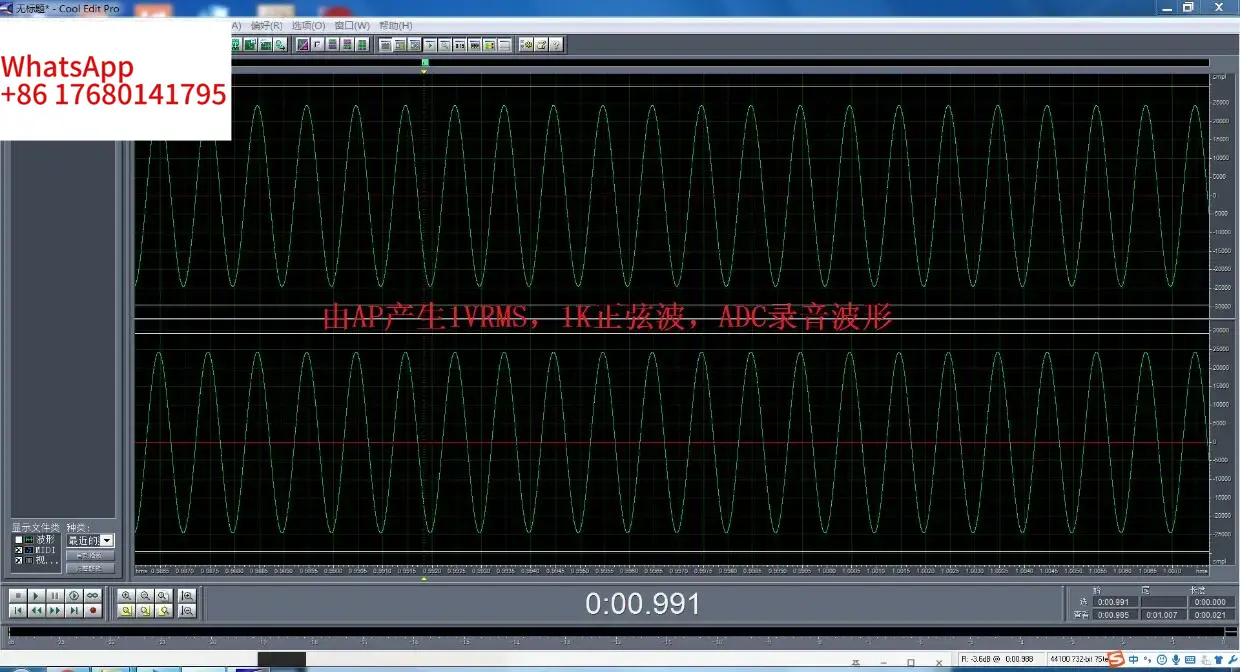This screenshot has height=672, width=1240.
Task: Open the 窗口(W) menu
Action: pyautogui.click(x=352, y=25)
